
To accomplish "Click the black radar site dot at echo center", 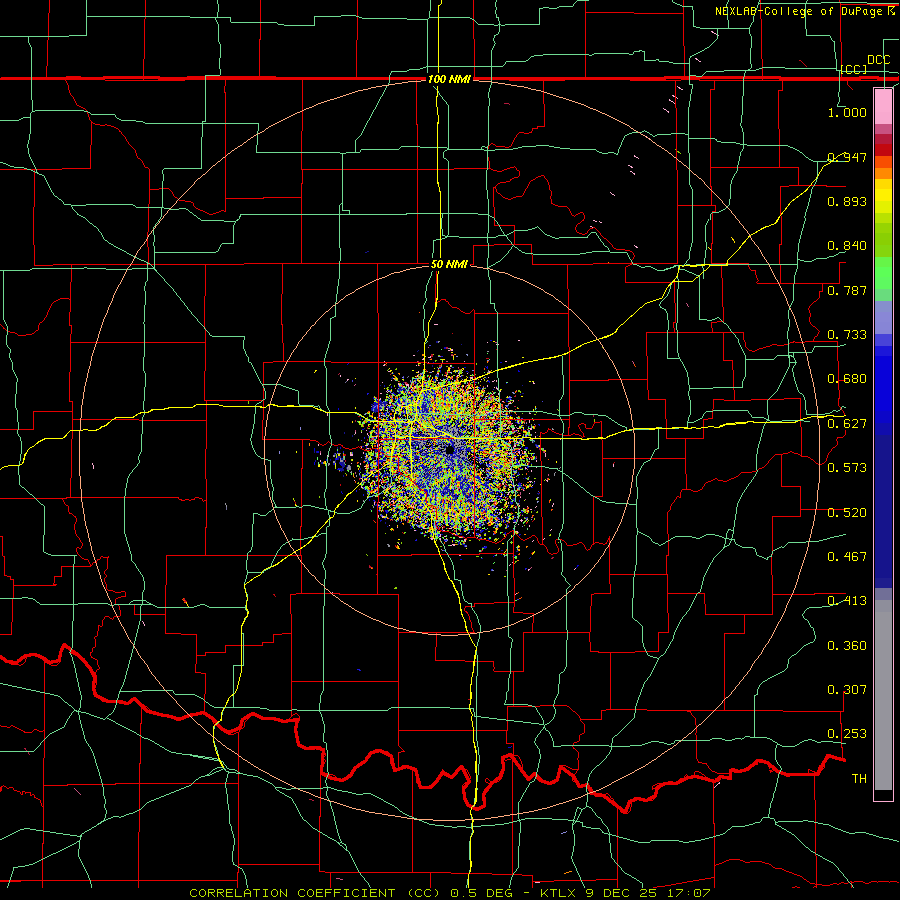I will point(450,449).
